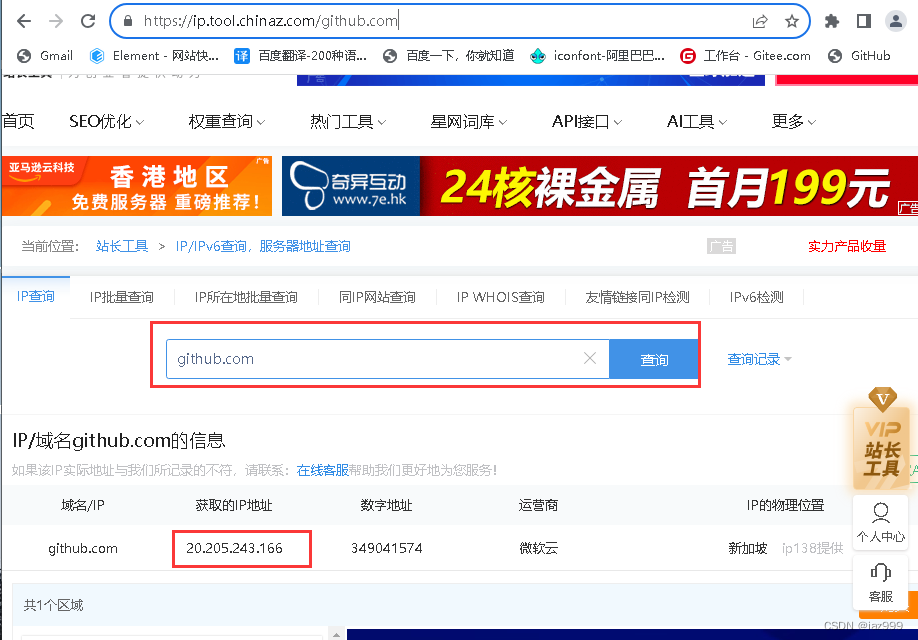The image size is (918, 640).
Task: Open the Gitee.com 工作台 bookmark
Action: point(745,56)
